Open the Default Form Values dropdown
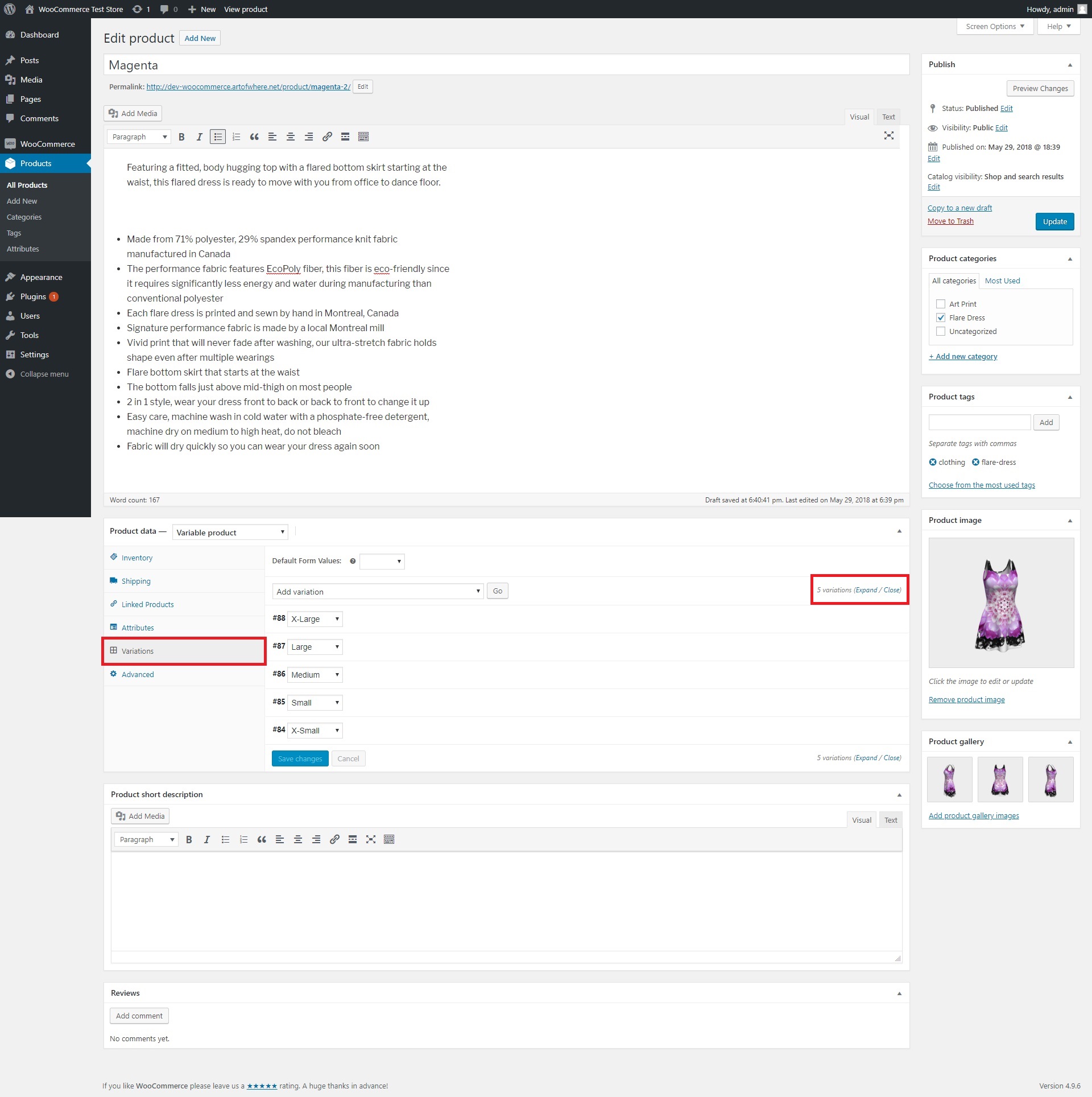Image resolution: width=1092 pixels, height=1097 pixels. pos(382,562)
